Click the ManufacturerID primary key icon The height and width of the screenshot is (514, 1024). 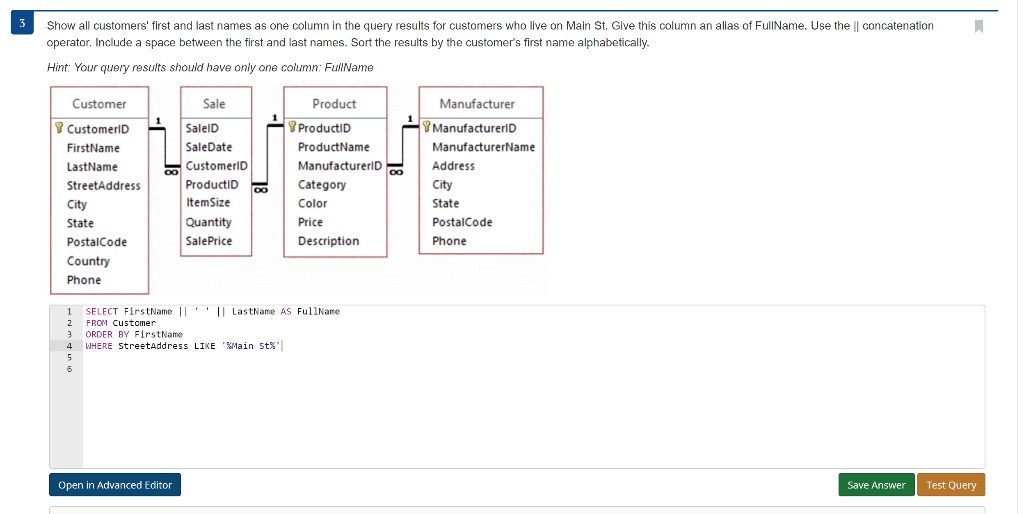426,127
